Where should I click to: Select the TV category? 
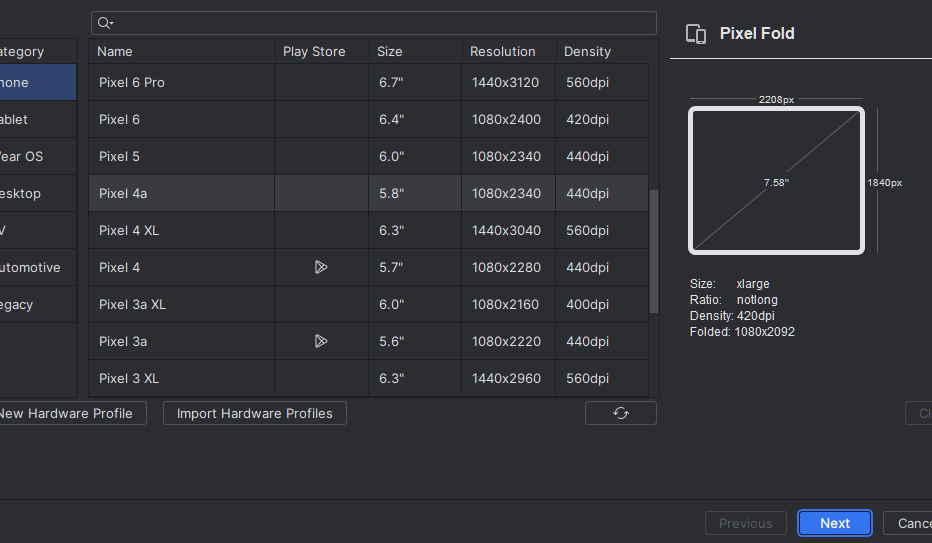pyautogui.click(x=38, y=231)
